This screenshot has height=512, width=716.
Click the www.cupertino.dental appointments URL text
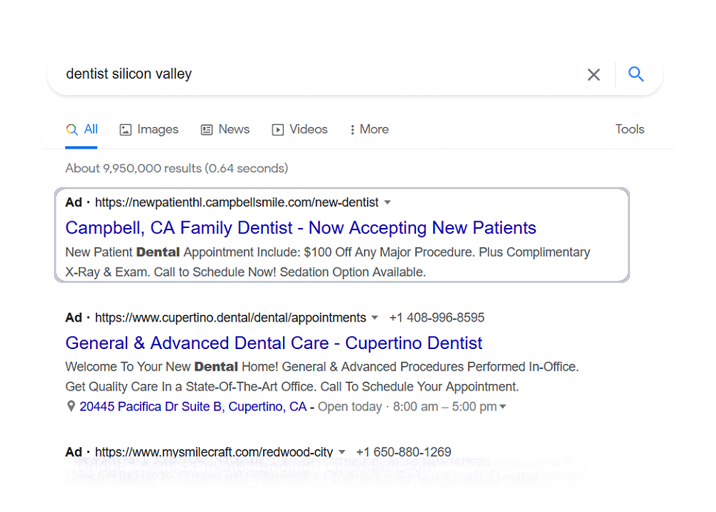point(231,317)
